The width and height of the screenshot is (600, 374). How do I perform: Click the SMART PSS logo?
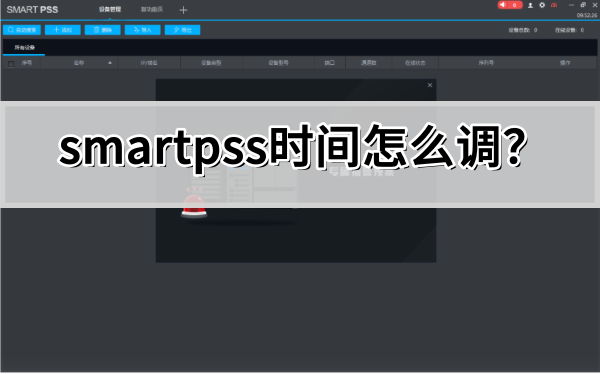tap(32, 10)
